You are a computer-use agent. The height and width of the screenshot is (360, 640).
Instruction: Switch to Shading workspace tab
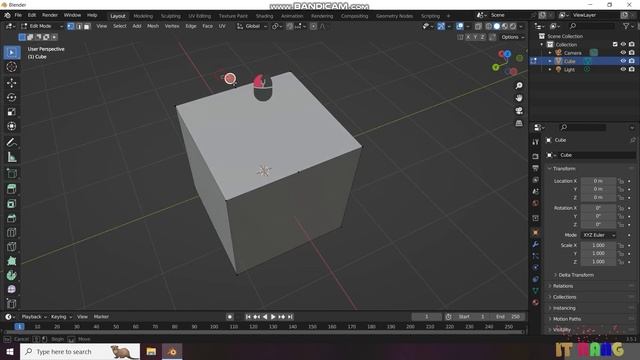[x=264, y=16]
